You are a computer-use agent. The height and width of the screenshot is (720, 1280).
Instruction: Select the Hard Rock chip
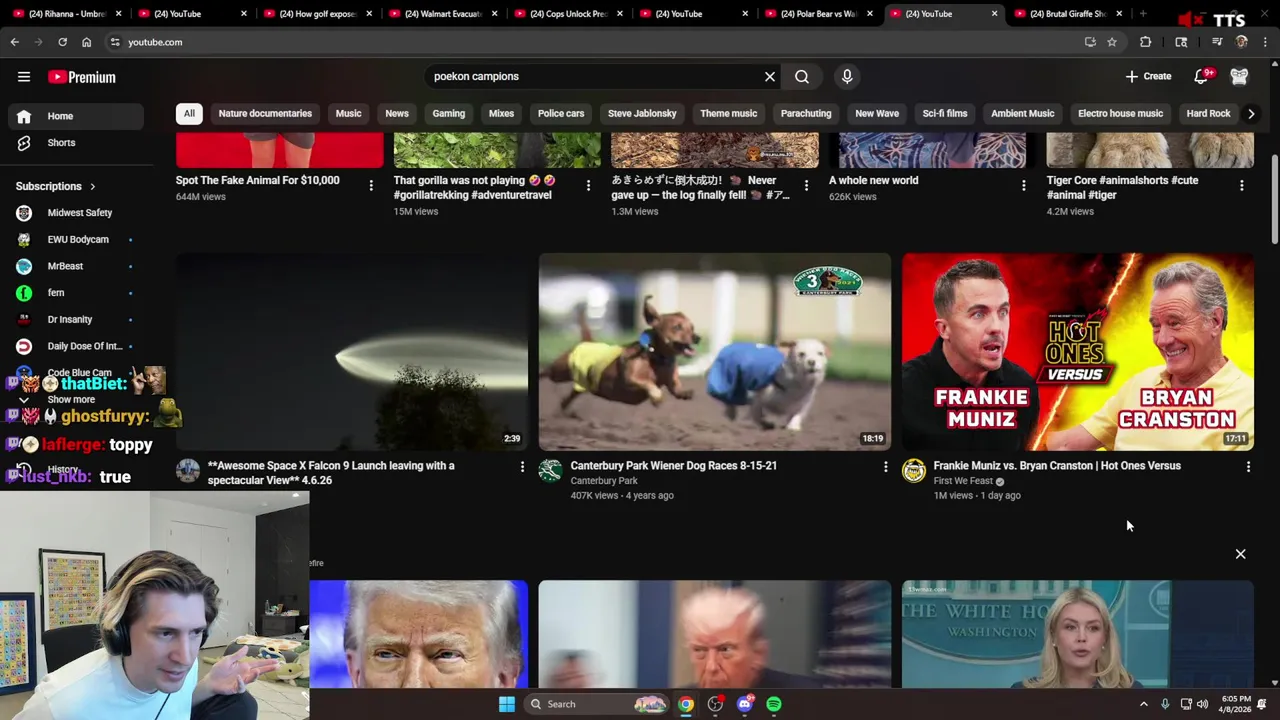[1208, 113]
